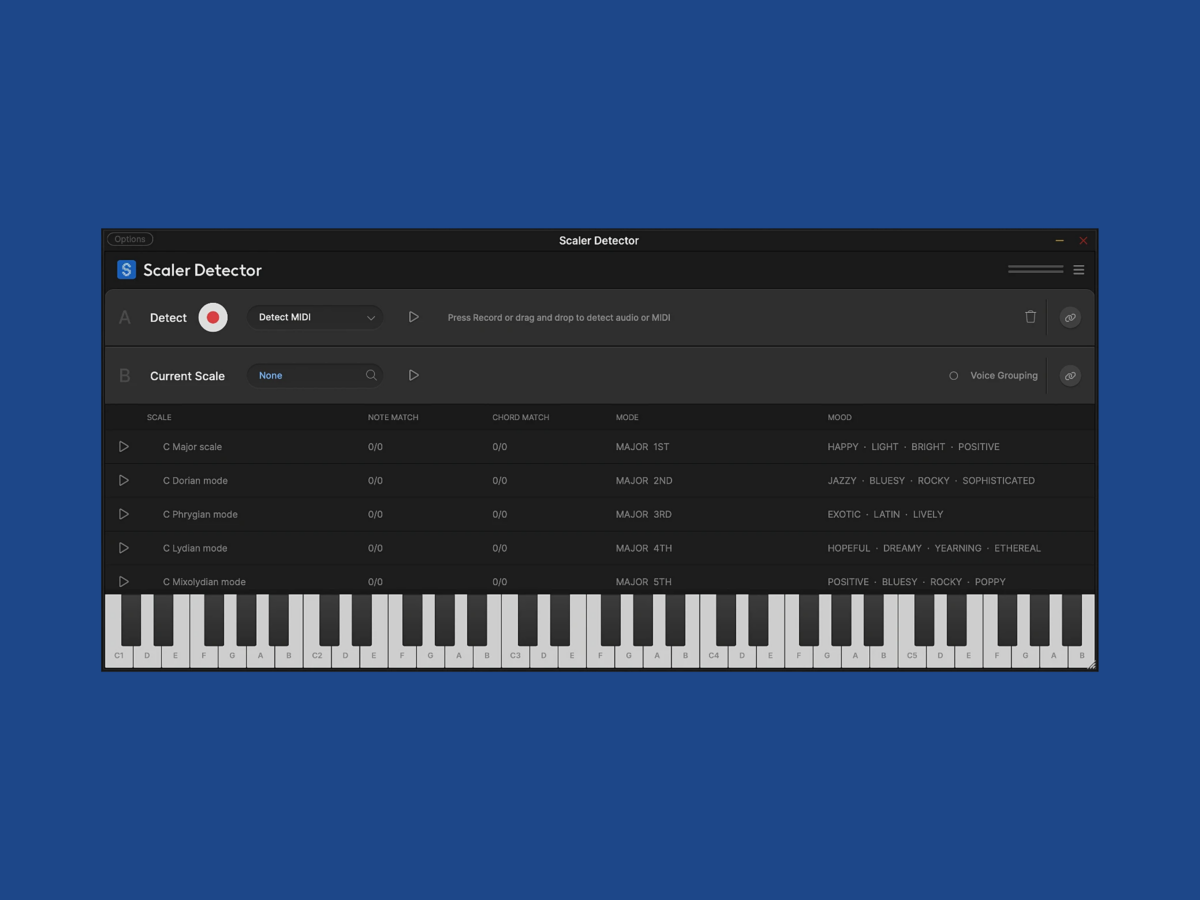Screen dimensions: 1200x900
Task: Minimize the Scaler Detector window
Action: point(1060,240)
